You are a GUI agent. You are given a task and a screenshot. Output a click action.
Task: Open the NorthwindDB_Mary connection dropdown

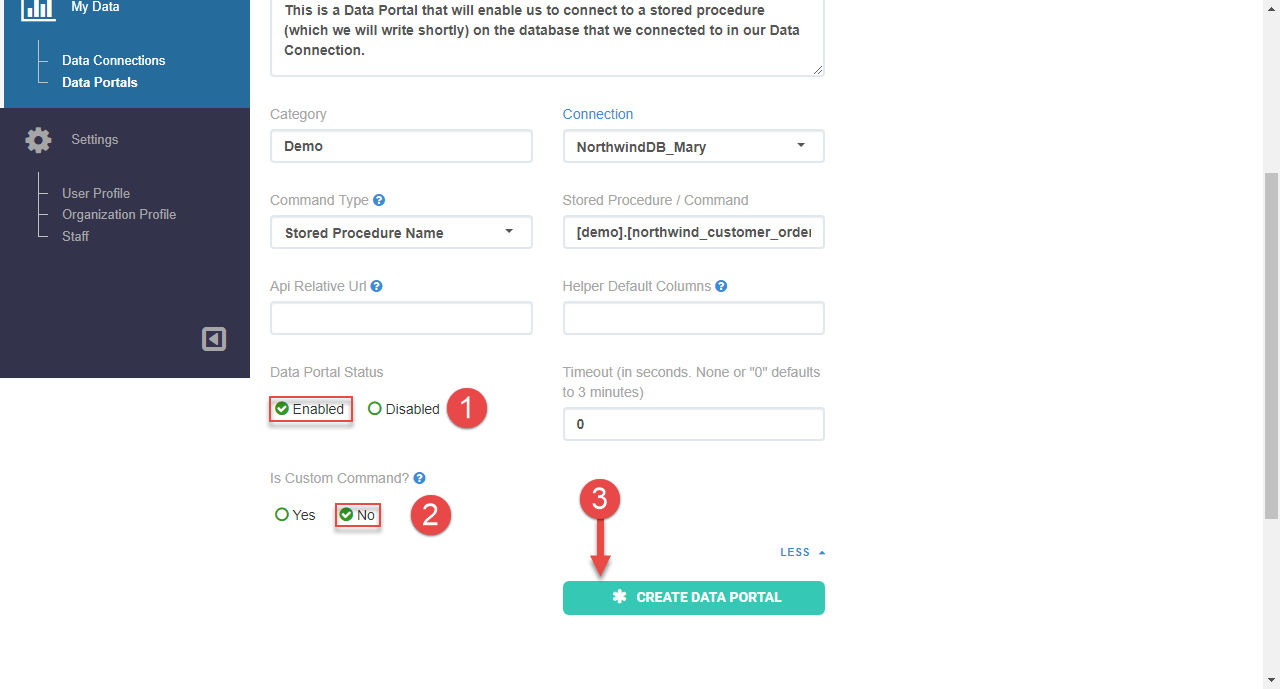pyautogui.click(x=694, y=146)
